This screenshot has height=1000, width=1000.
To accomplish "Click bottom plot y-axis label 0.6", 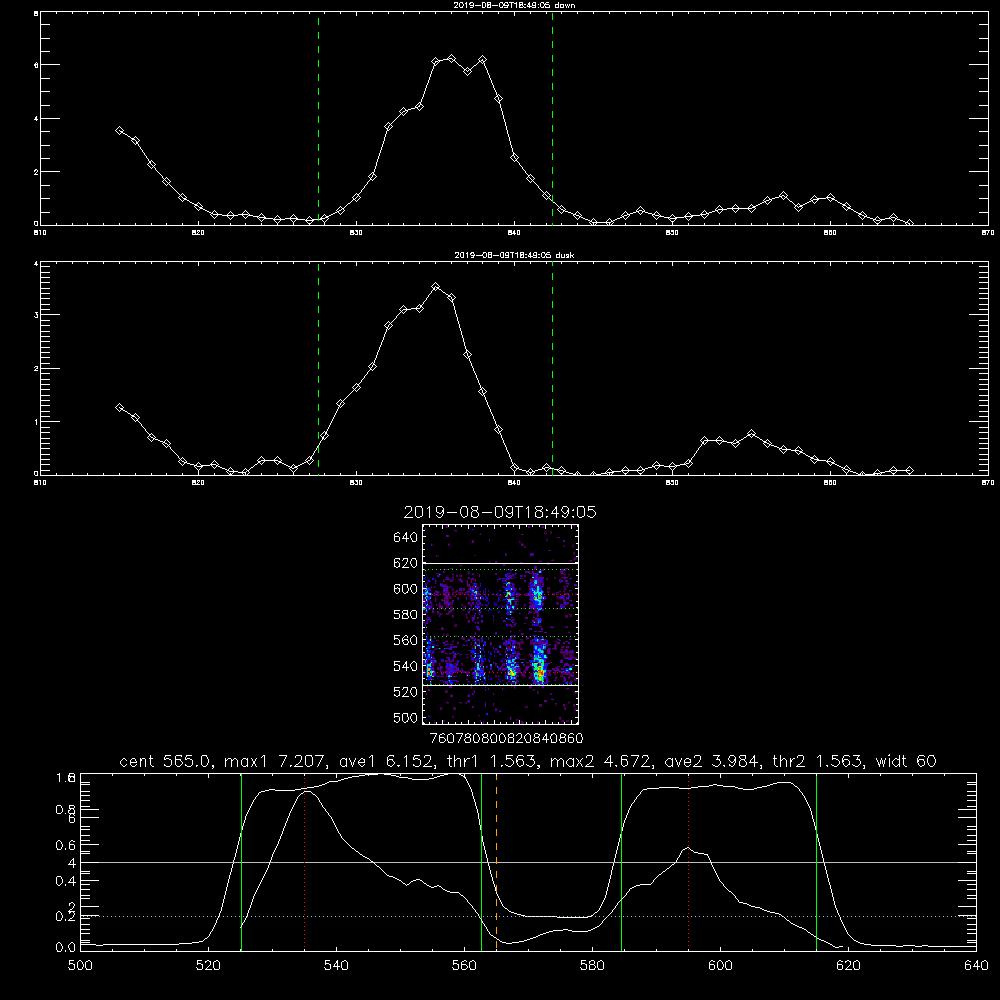I will point(66,845).
